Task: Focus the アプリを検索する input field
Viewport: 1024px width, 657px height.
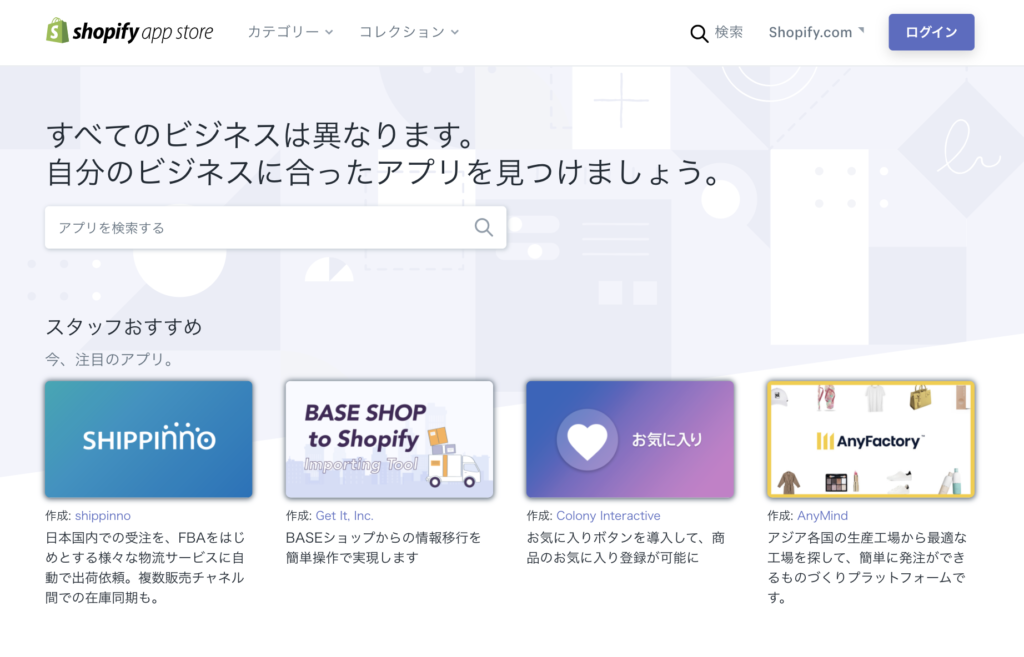Action: click(276, 227)
